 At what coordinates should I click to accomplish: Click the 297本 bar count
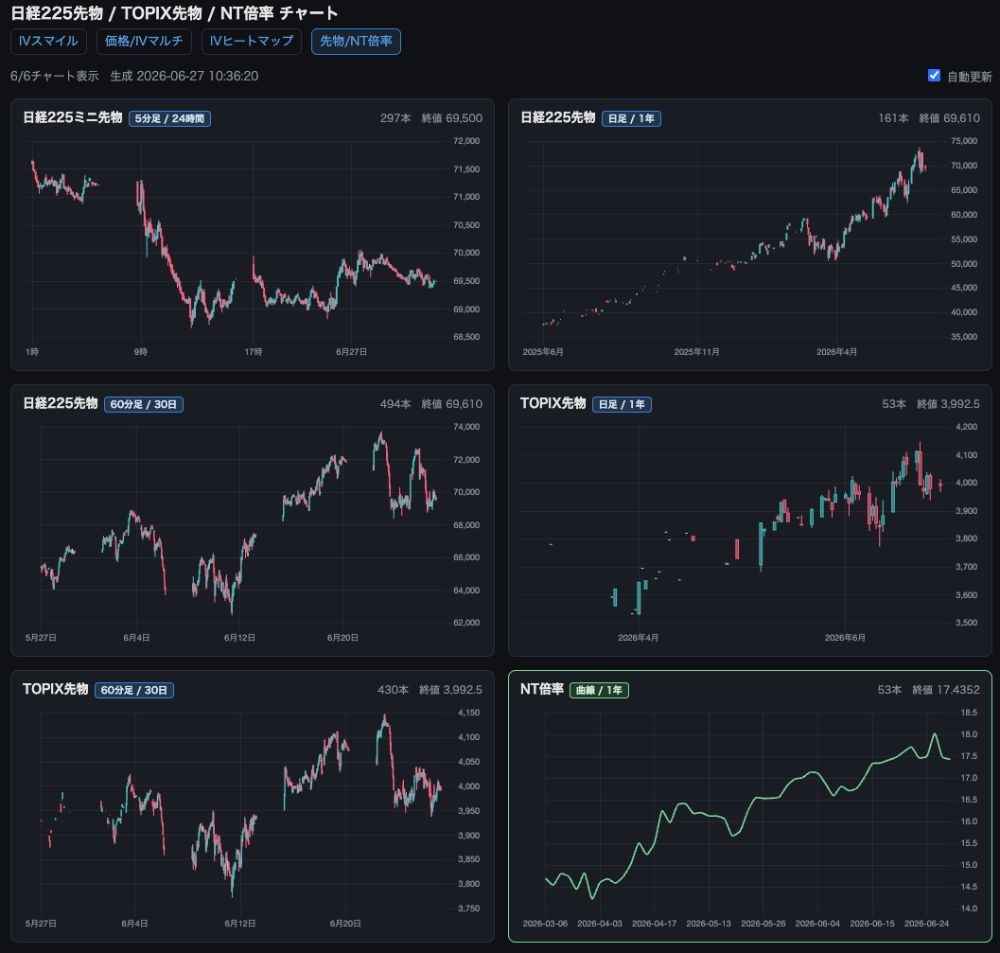click(395, 119)
